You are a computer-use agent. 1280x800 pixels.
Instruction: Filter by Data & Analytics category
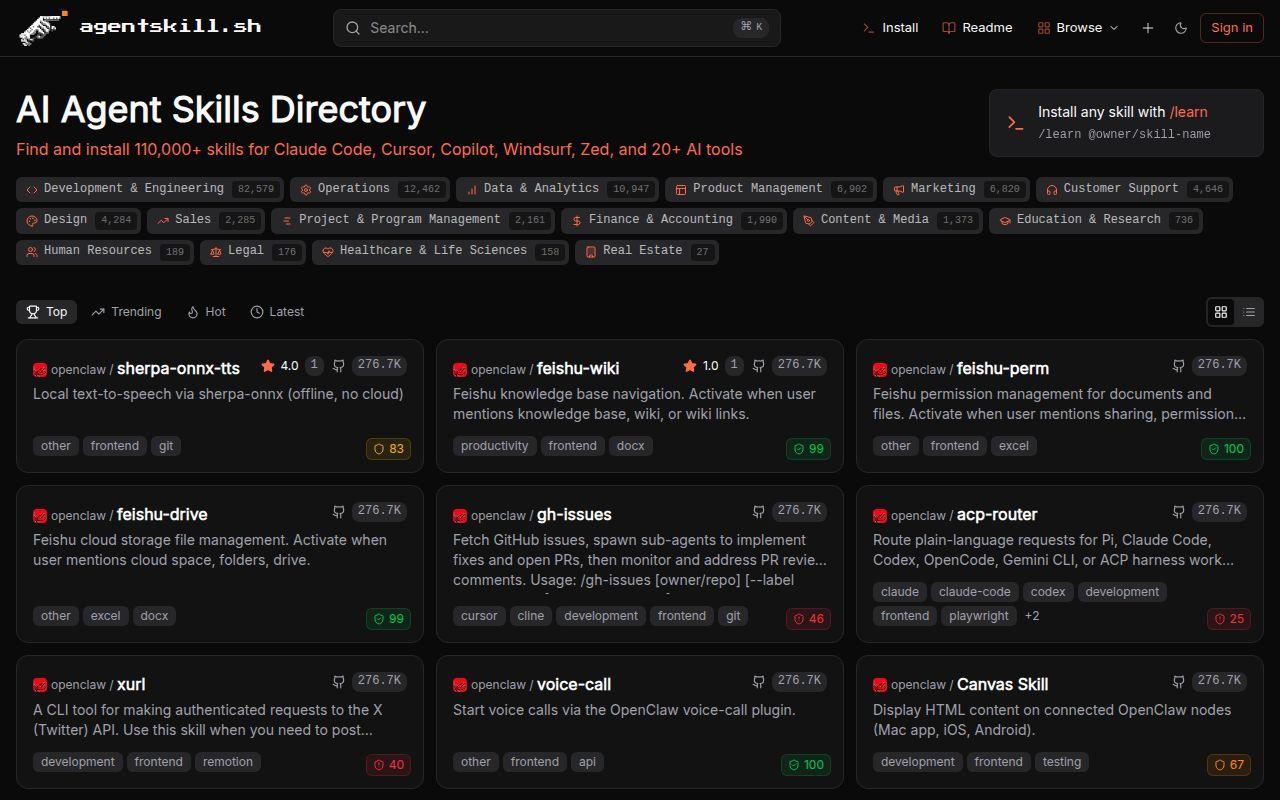[x=558, y=189]
